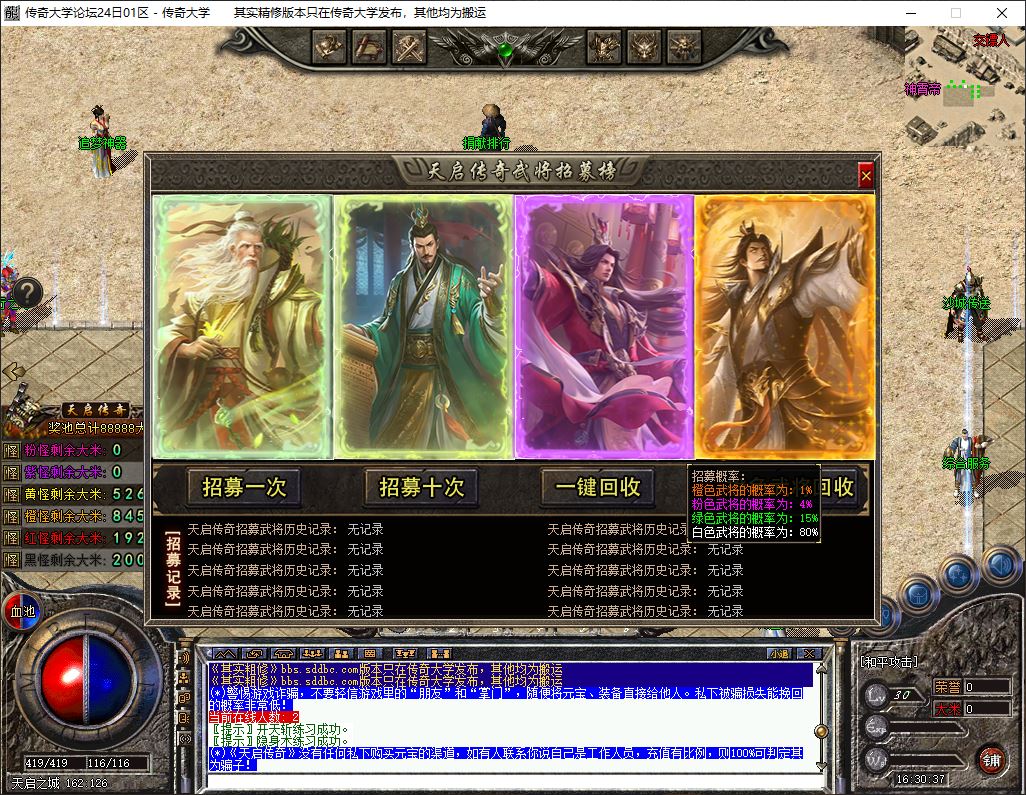Select the green-robed scholar general card
This screenshot has width=1026, height=795.
point(423,327)
